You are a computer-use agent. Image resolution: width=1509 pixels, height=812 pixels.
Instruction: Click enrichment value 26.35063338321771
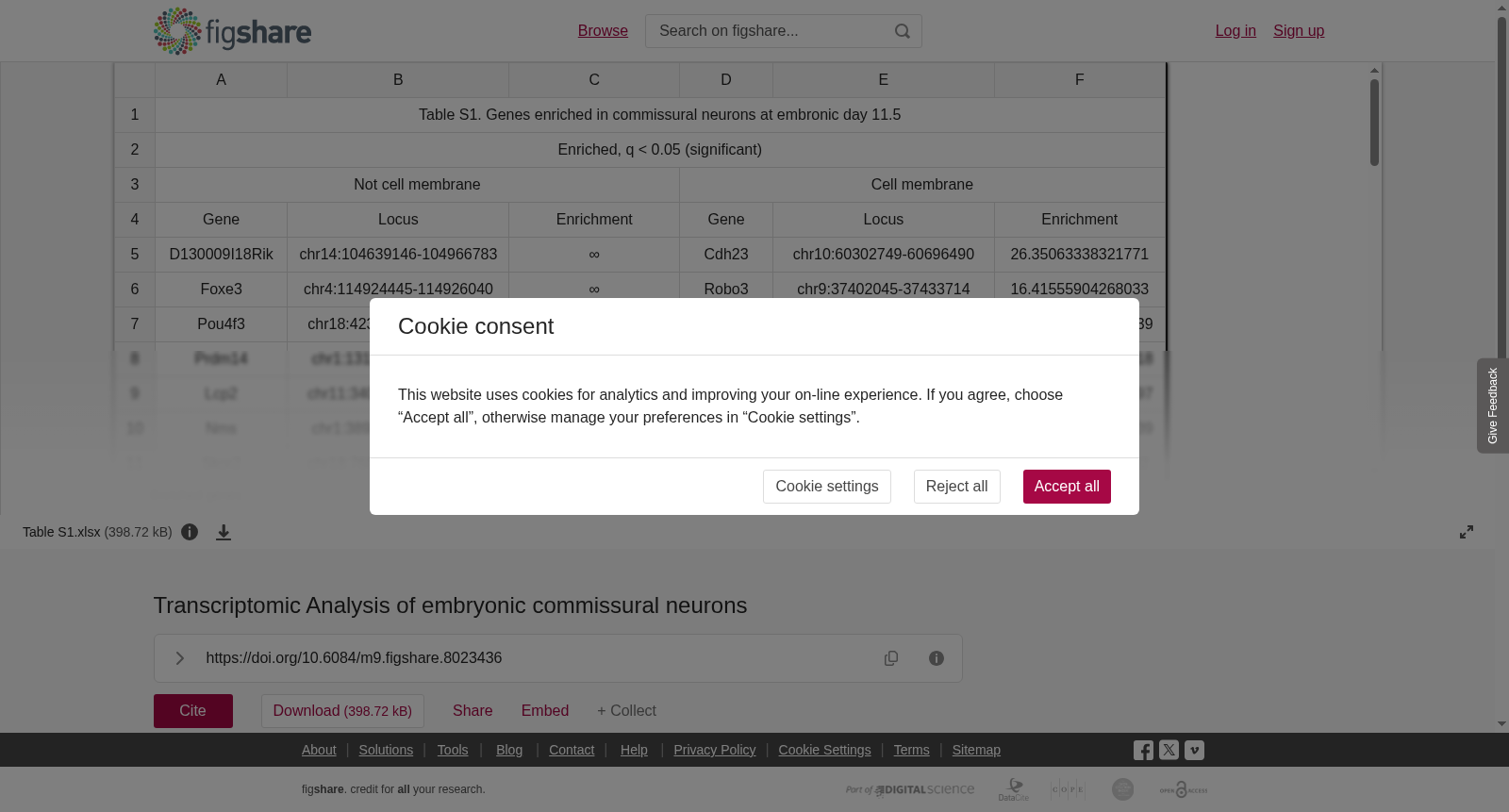(1080, 255)
